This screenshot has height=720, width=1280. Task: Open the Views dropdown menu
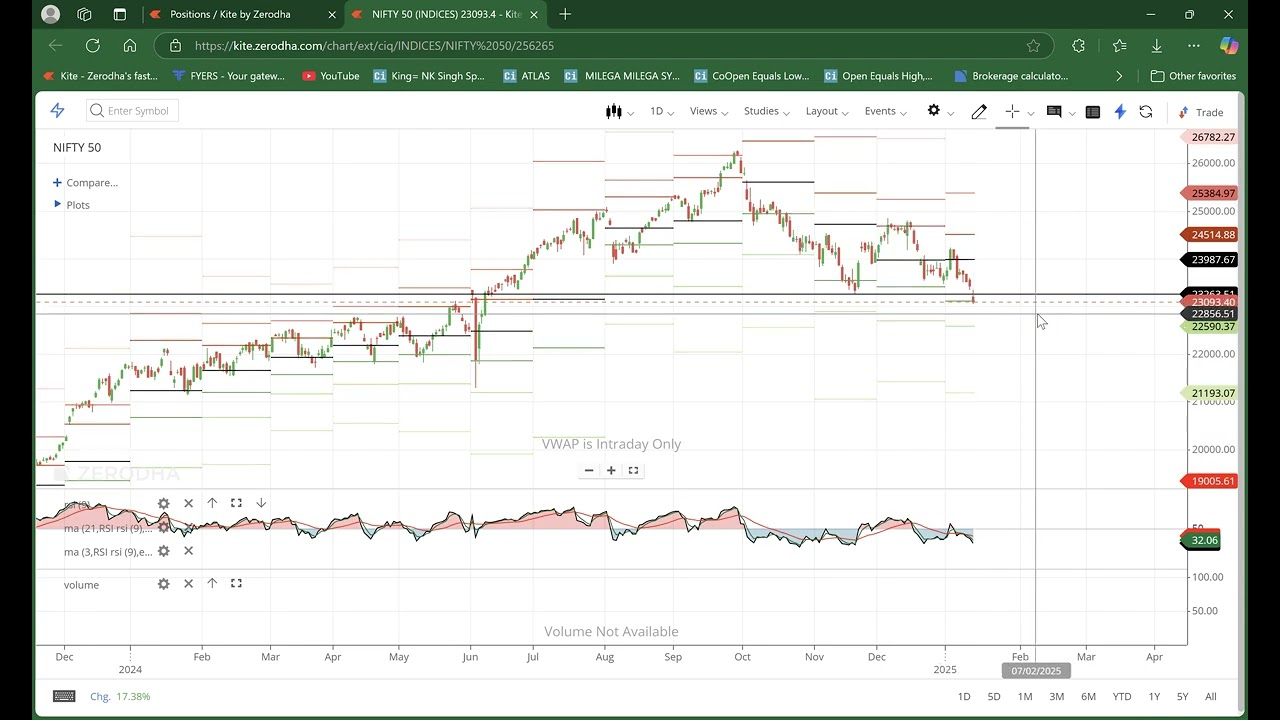[709, 111]
